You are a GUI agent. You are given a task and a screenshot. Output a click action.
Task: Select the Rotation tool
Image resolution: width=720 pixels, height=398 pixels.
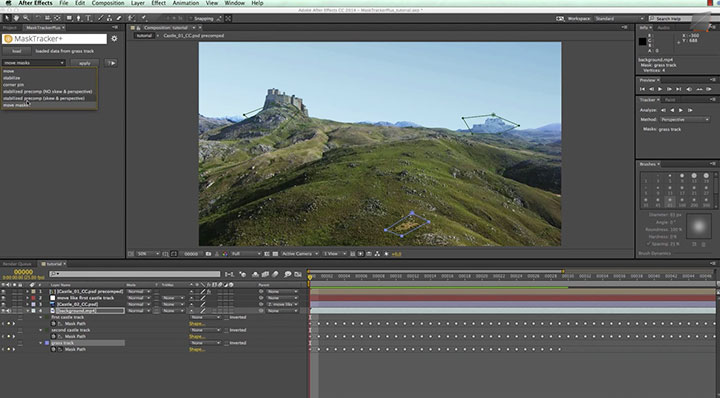[38, 18]
